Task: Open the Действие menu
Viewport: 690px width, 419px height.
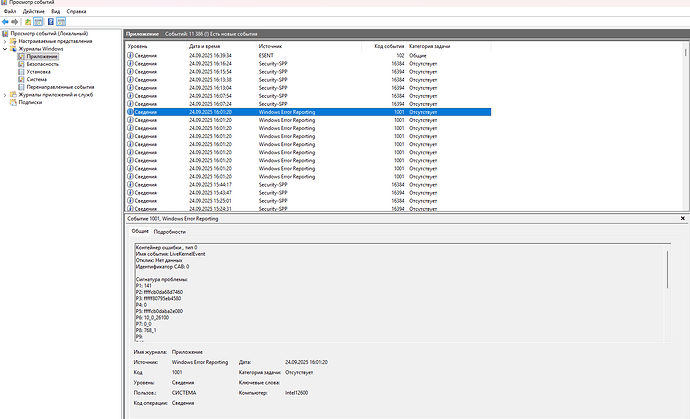Action: pos(34,11)
